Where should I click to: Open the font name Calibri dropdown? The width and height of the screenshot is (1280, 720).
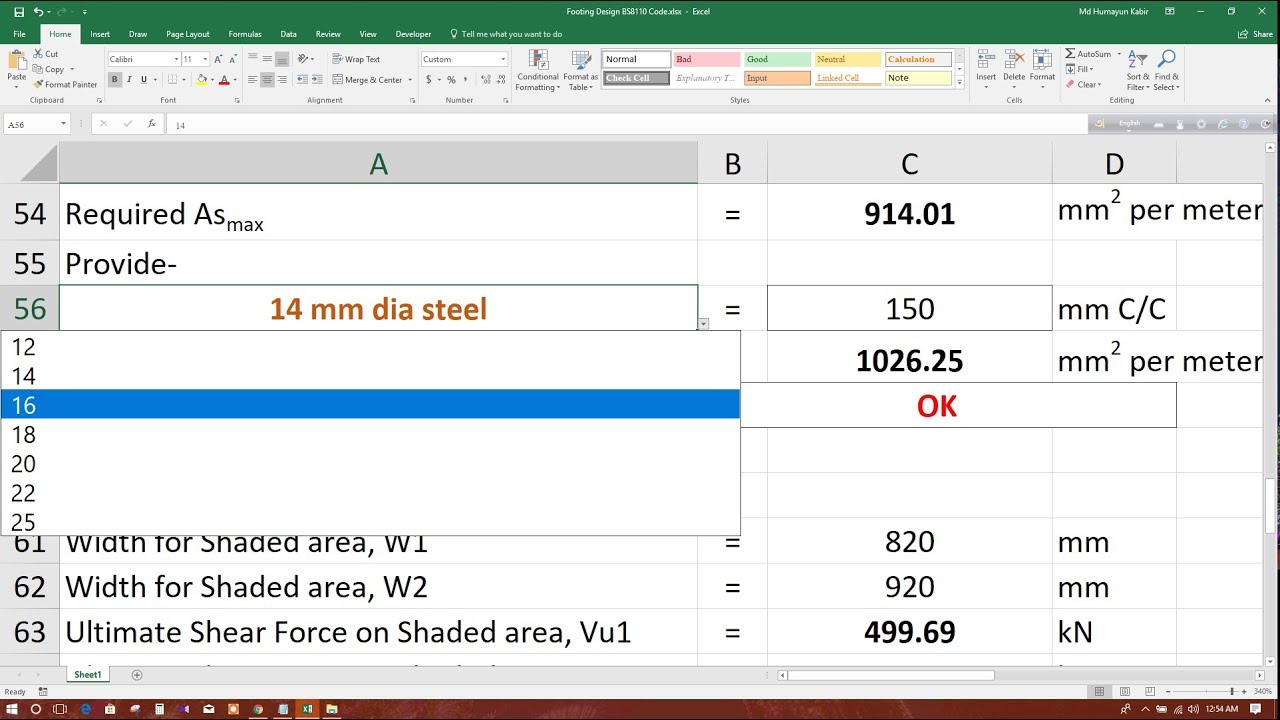(177, 59)
